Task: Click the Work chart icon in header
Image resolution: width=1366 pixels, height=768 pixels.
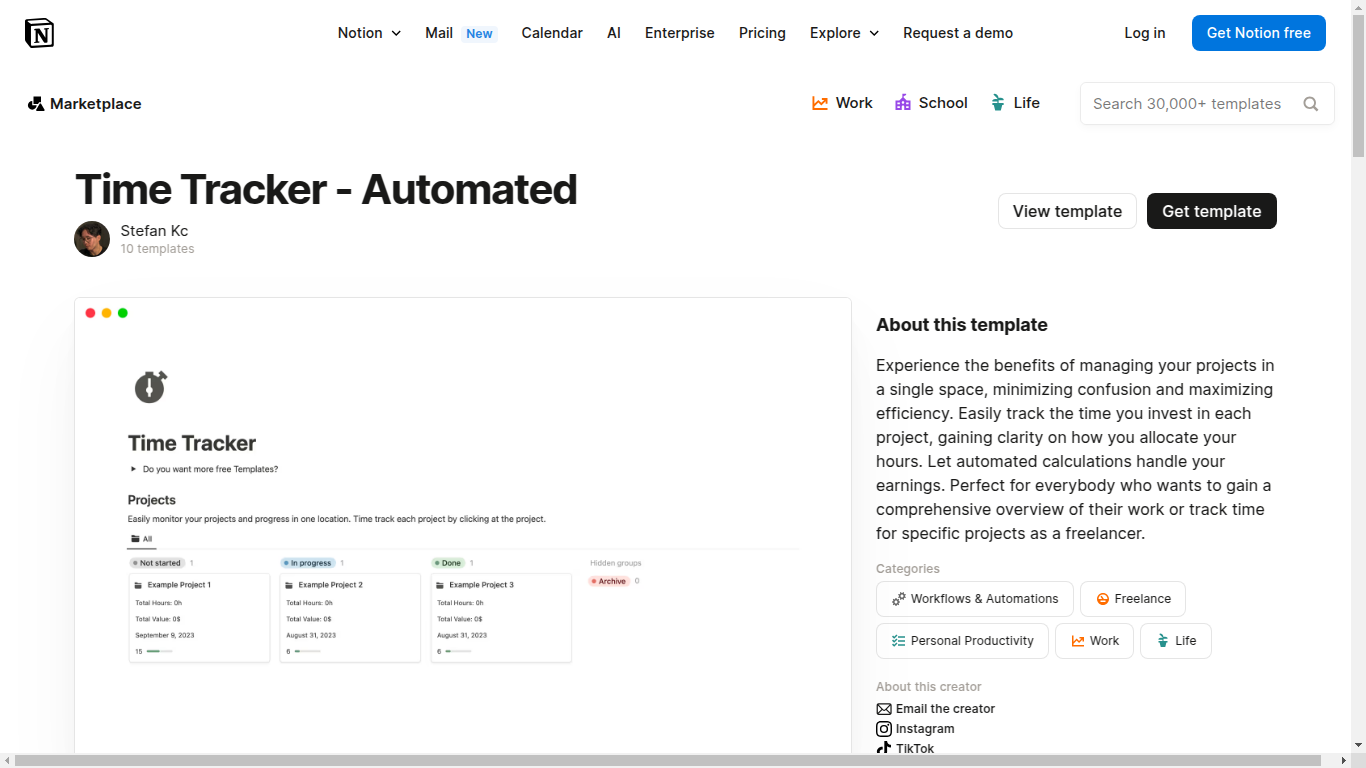Action: point(820,103)
